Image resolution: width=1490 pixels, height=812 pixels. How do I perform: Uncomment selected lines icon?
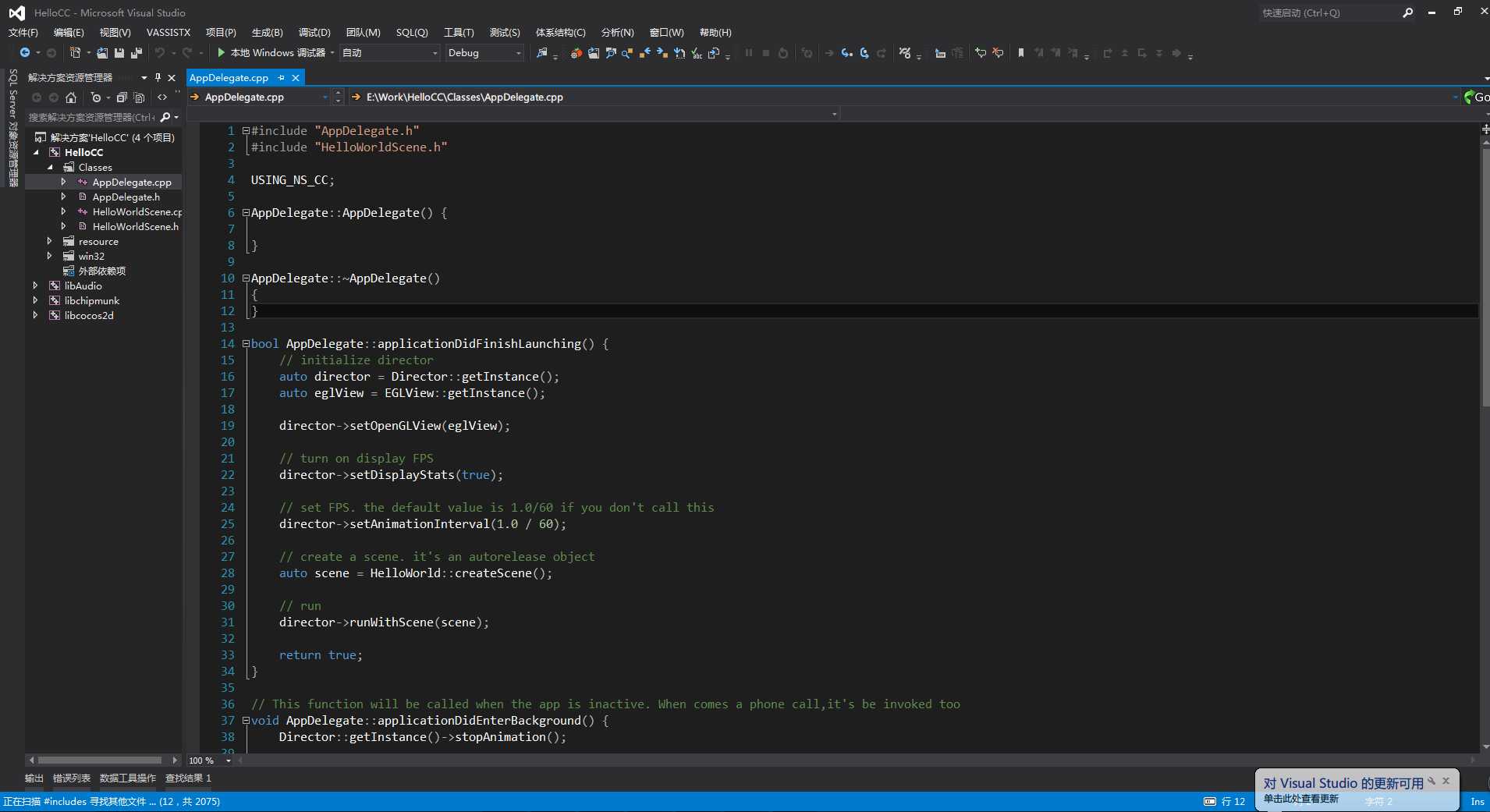click(998, 53)
